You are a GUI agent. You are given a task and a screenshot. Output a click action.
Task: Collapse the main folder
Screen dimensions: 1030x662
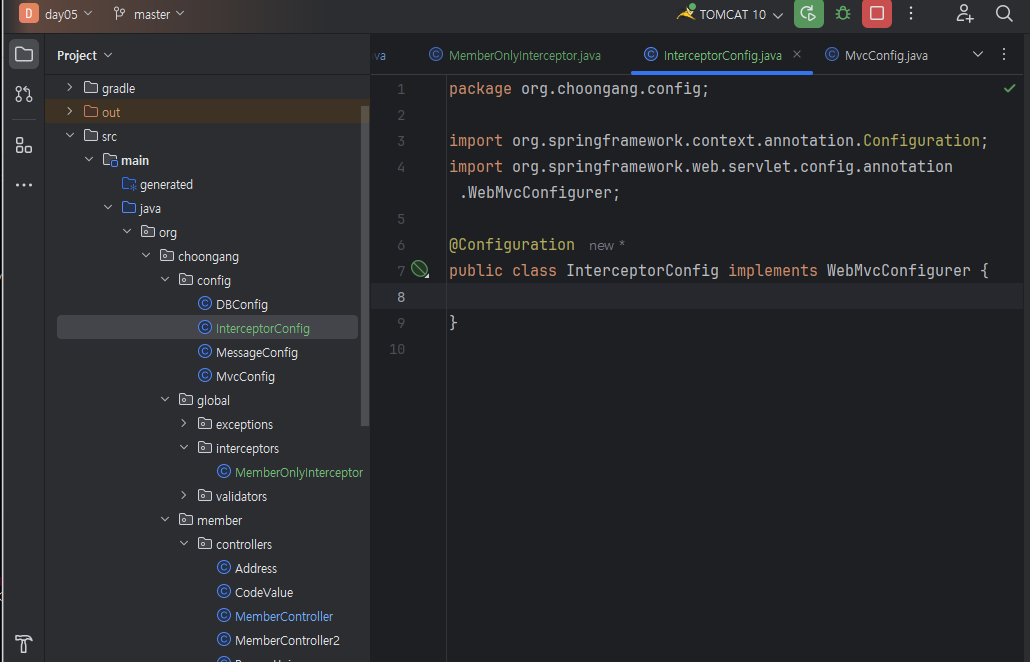point(89,160)
